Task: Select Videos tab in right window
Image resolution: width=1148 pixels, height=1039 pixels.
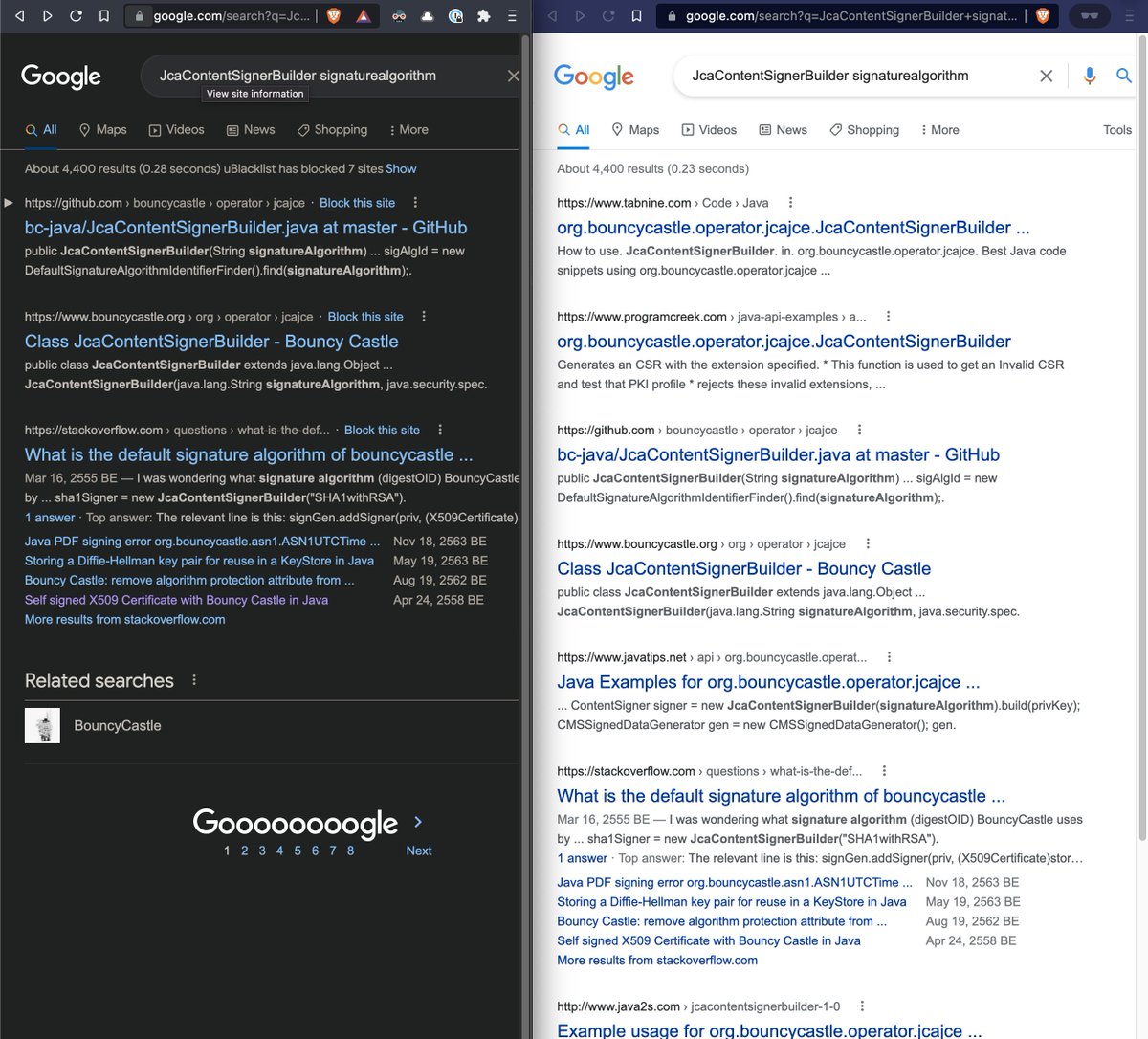Action: pos(709,130)
